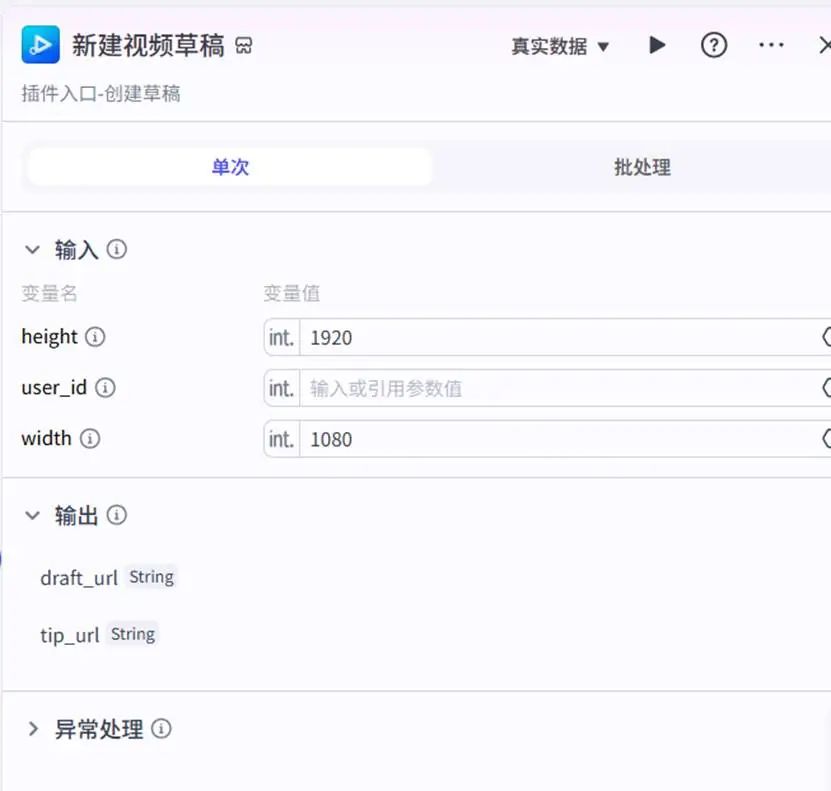Click the 新建视频草稿 title text
This screenshot has height=791, width=831.
pyautogui.click(x=148, y=46)
